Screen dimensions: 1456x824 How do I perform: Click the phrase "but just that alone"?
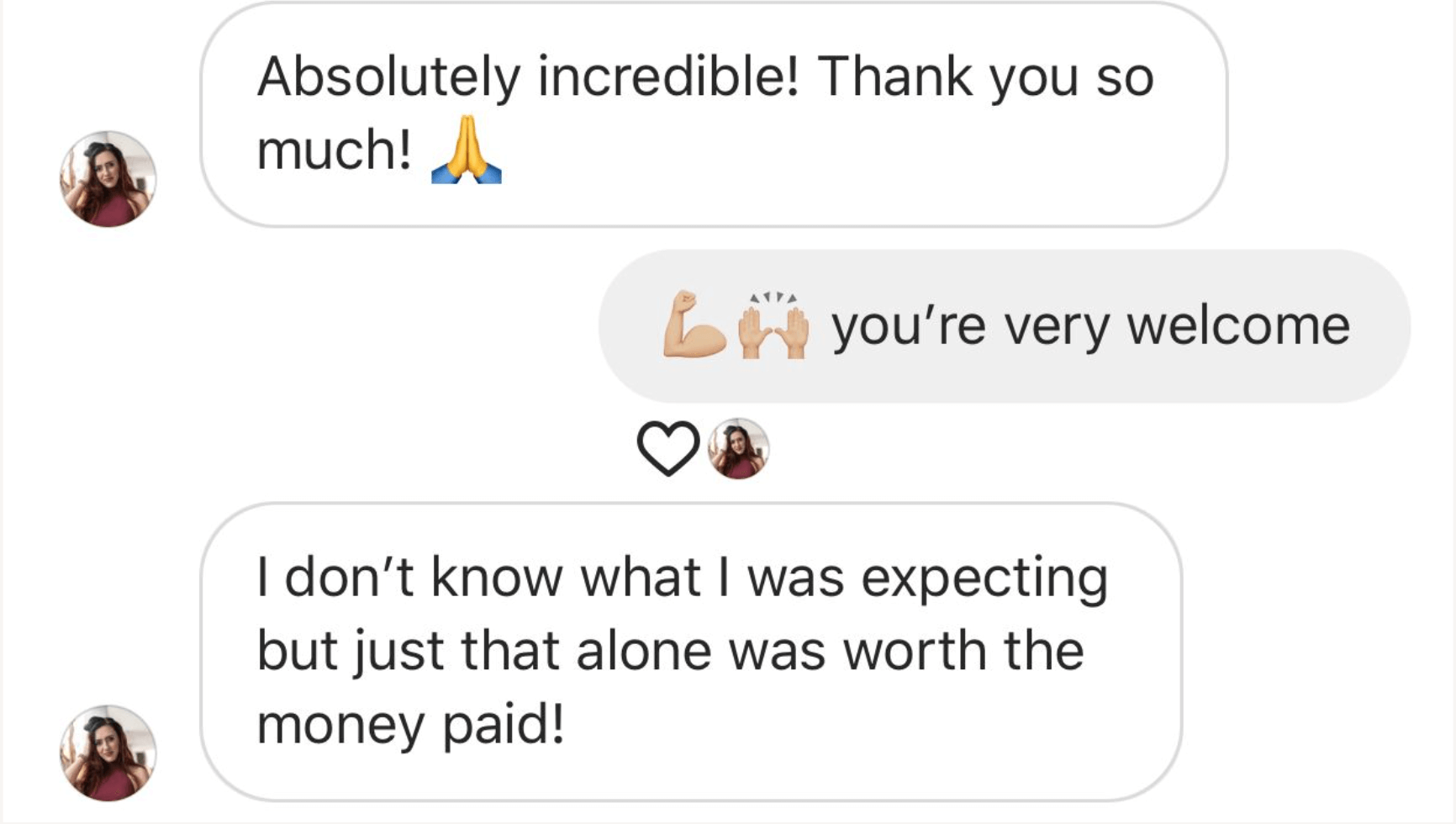(483, 652)
